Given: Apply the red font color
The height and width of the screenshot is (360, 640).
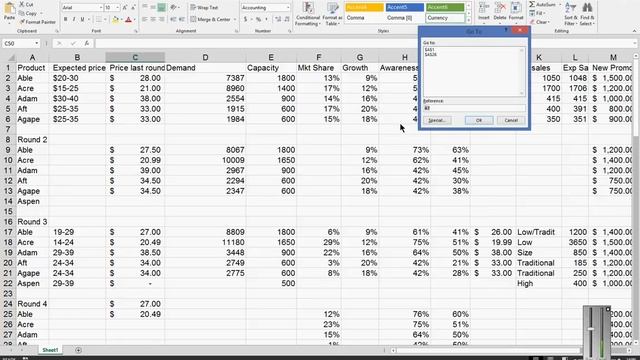Looking at the screenshot, I should [x=129, y=19].
